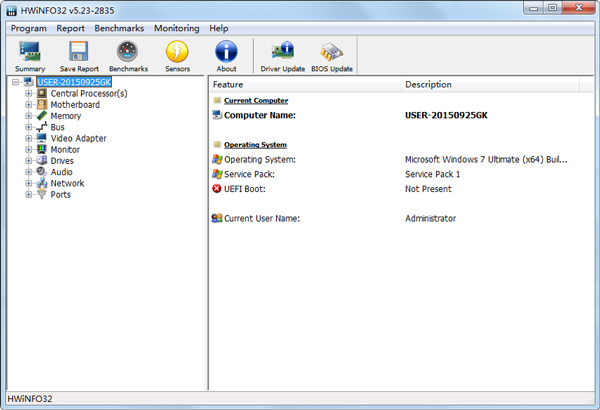Image resolution: width=600 pixels, height=410 pixels.
Task: Select the USER-20150925GK tree label
Action: pos(74,82)
